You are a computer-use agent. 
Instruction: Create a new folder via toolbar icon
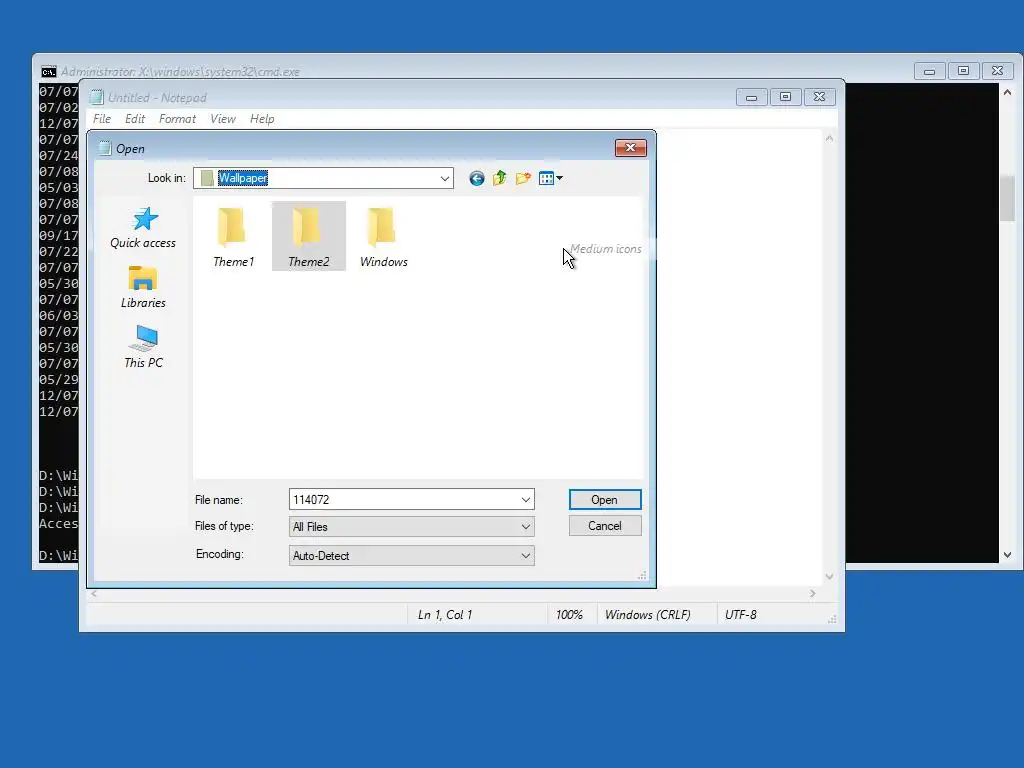(x=523, y=178)
